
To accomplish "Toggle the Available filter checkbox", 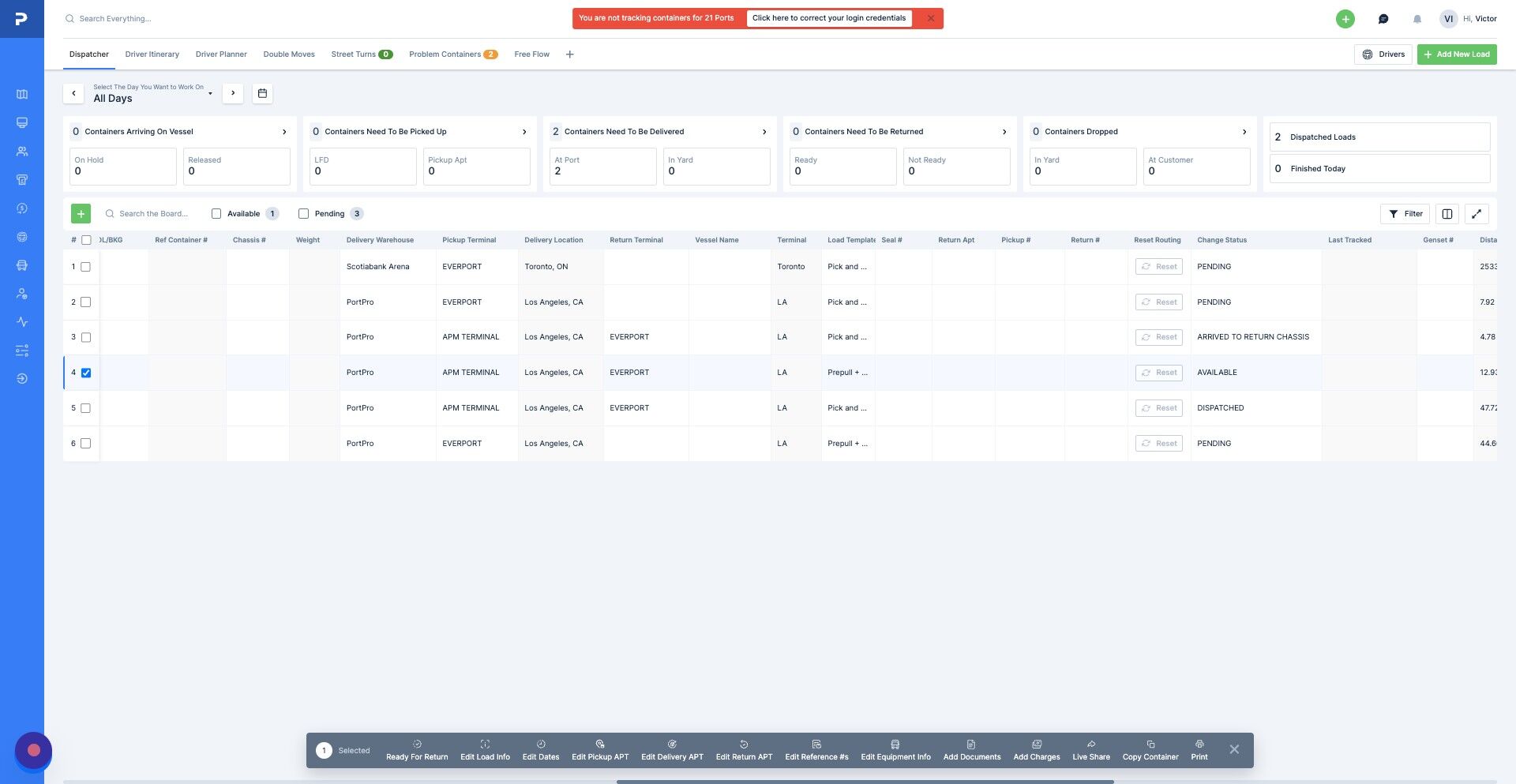I will (x=216, y=214).
